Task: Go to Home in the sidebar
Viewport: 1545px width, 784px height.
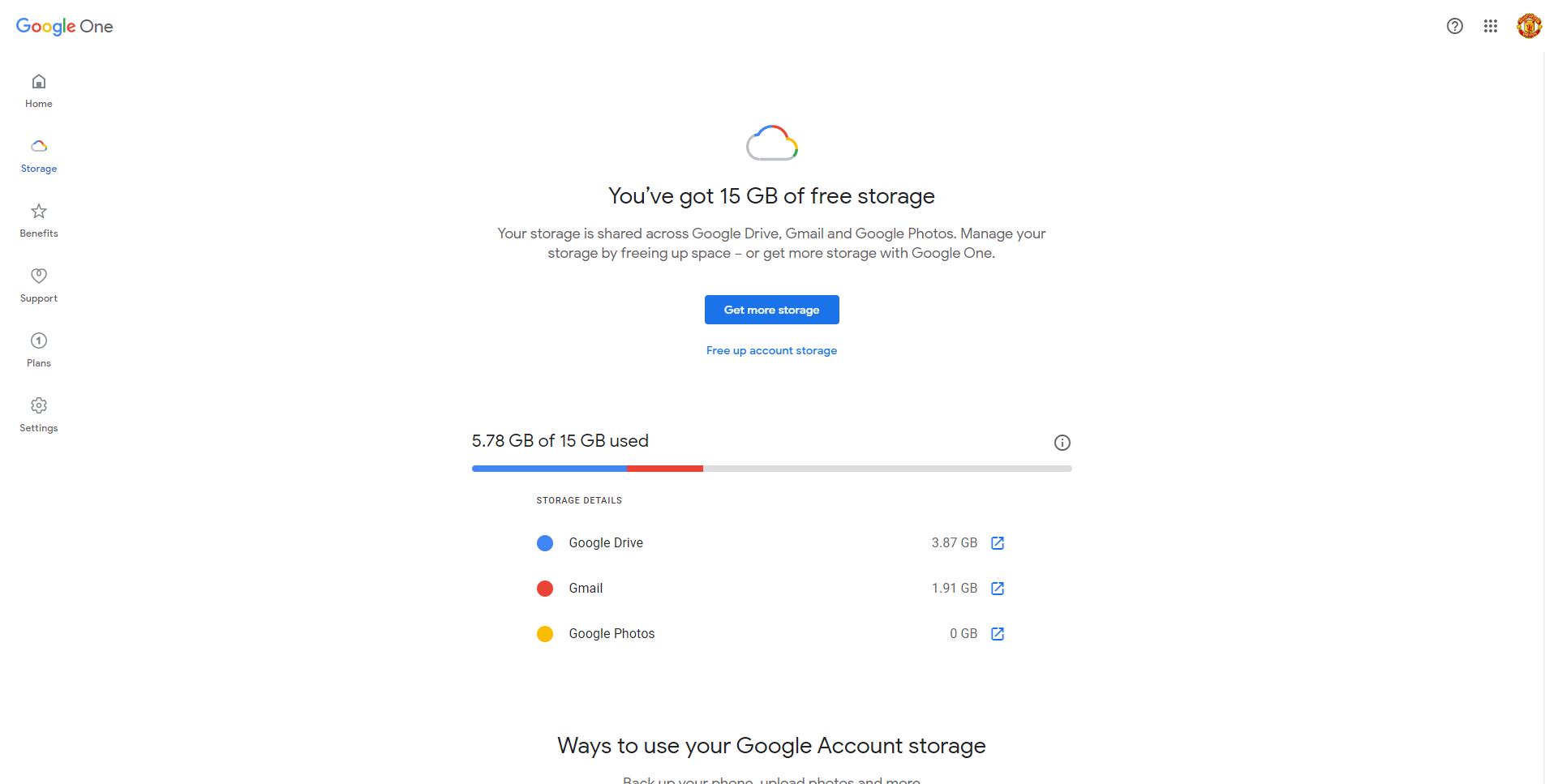Action: (39, 90)
